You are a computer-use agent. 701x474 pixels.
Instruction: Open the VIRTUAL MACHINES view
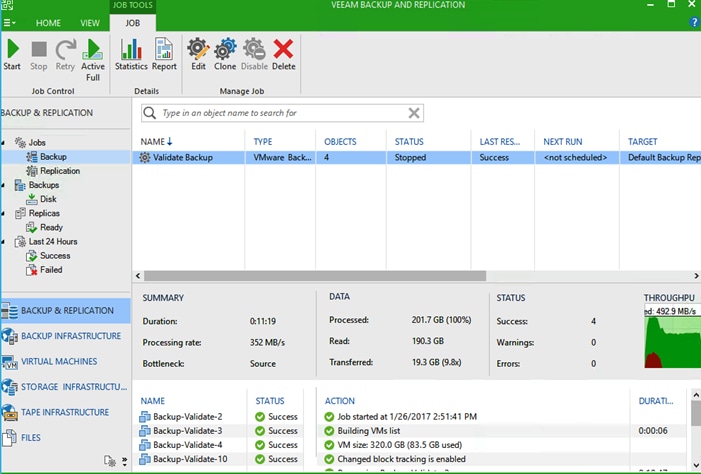point(66,361)
